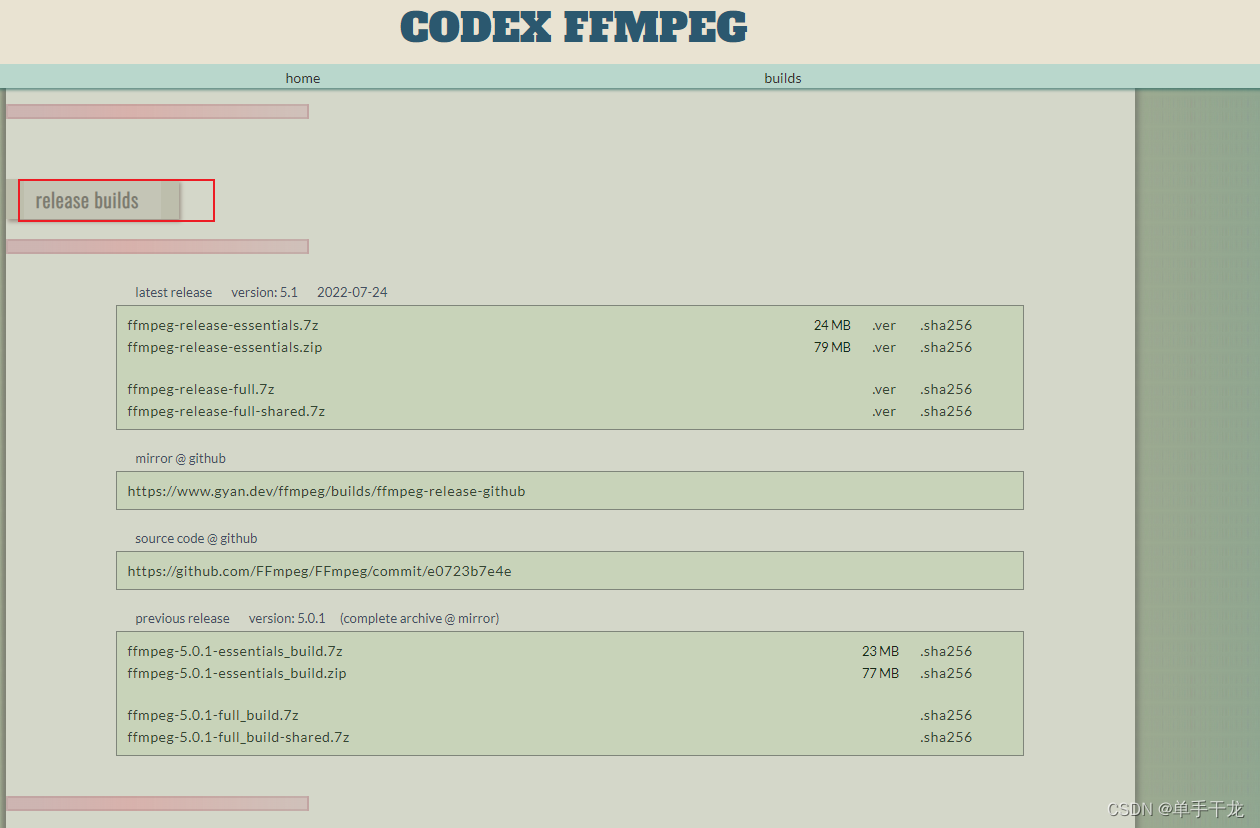
Task: Click the 23 MB size of 5.0.1 essentials
Action: (x=880, y=651)
